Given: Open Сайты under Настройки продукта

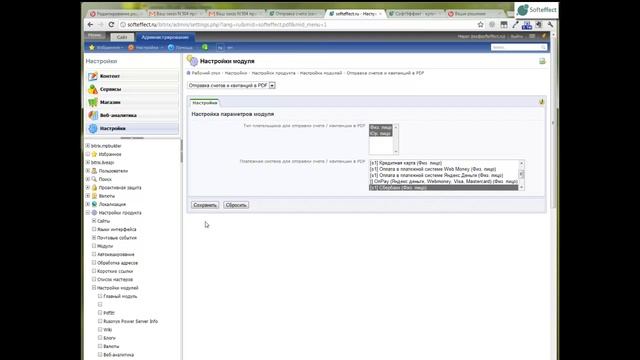Looking at the screenshot, I should [x=103, y=221].
